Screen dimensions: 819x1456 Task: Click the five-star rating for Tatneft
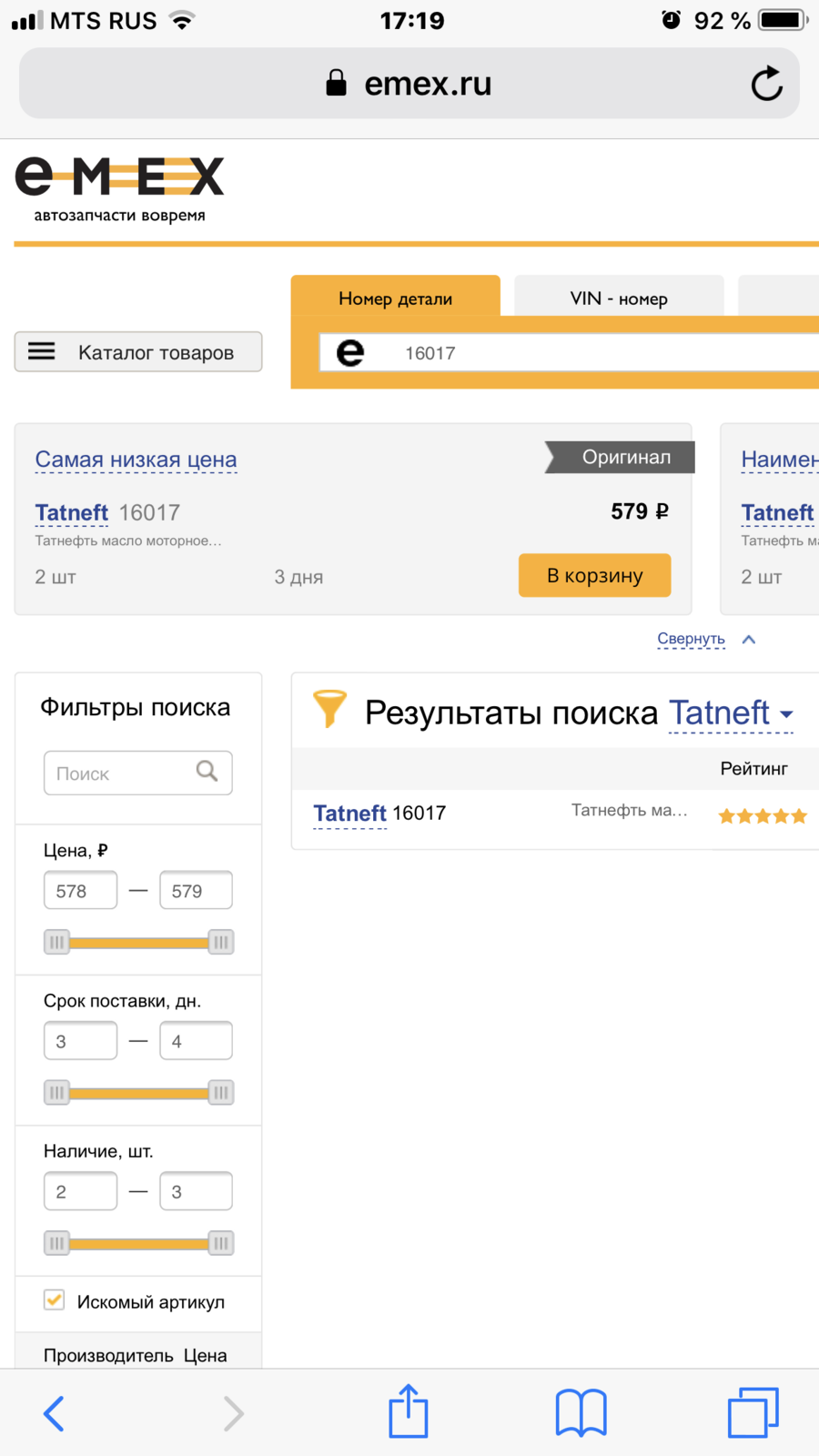(763, 816)
